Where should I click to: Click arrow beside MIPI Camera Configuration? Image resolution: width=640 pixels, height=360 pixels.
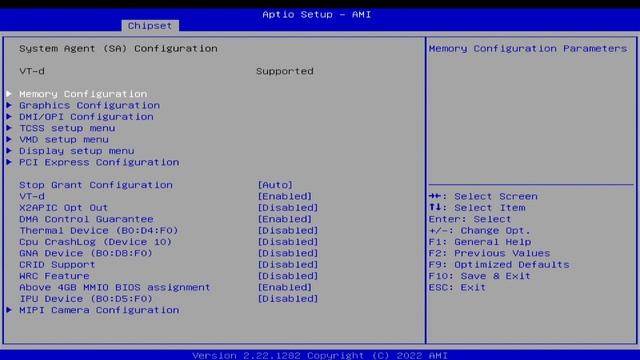click(x=9, y=310)
